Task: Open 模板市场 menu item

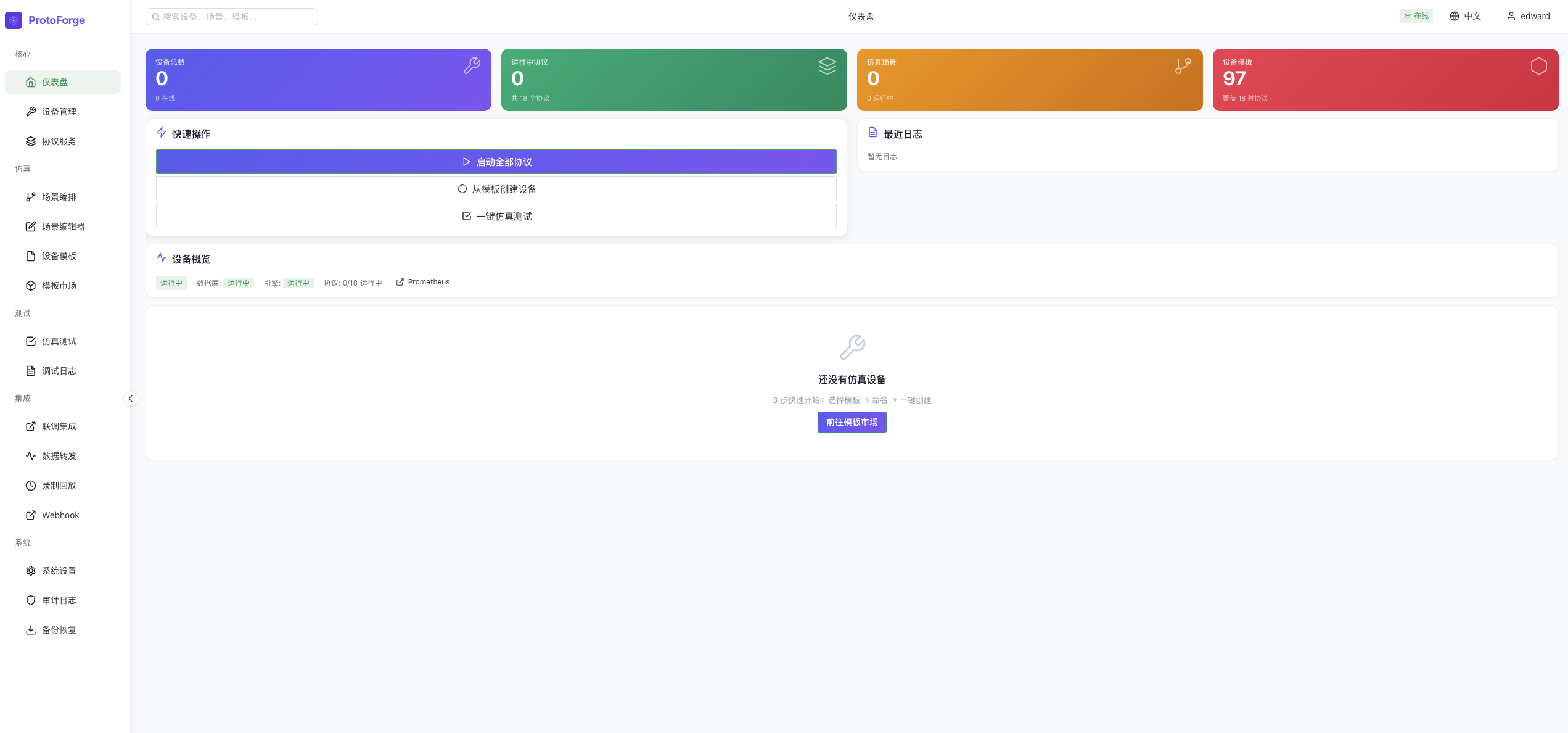Action: pos(63,286)
